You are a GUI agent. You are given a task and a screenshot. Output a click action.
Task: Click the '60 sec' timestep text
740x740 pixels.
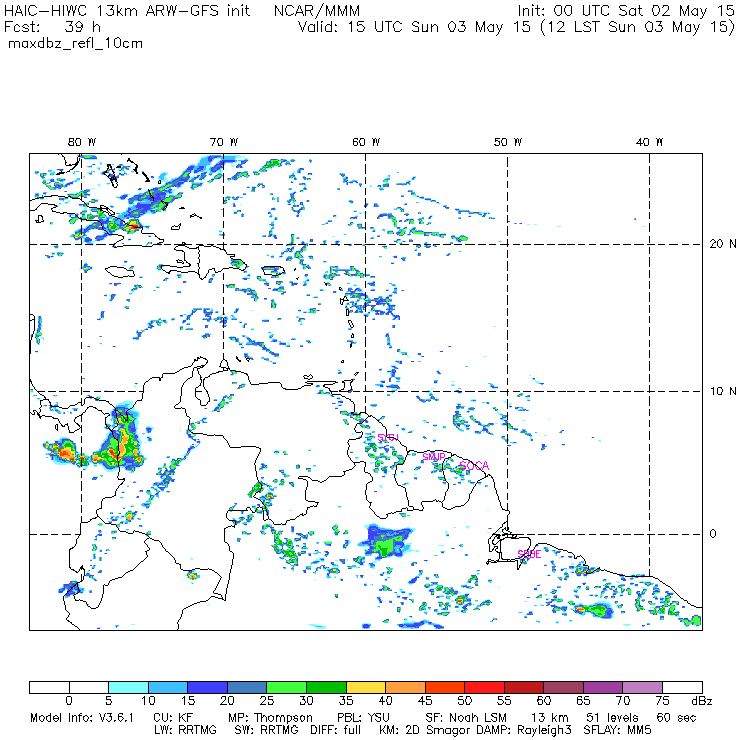pyautogui.click(x=676, y=718)
